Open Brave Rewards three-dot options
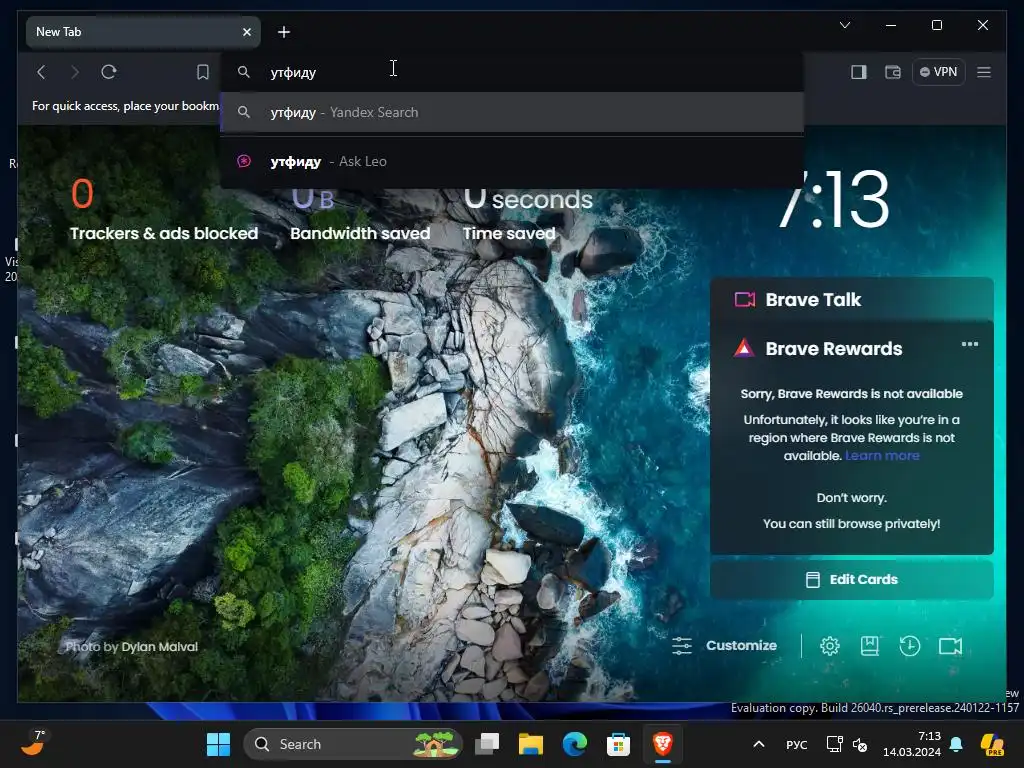The width and height of the screenshot is (1024, 768). 970,344
